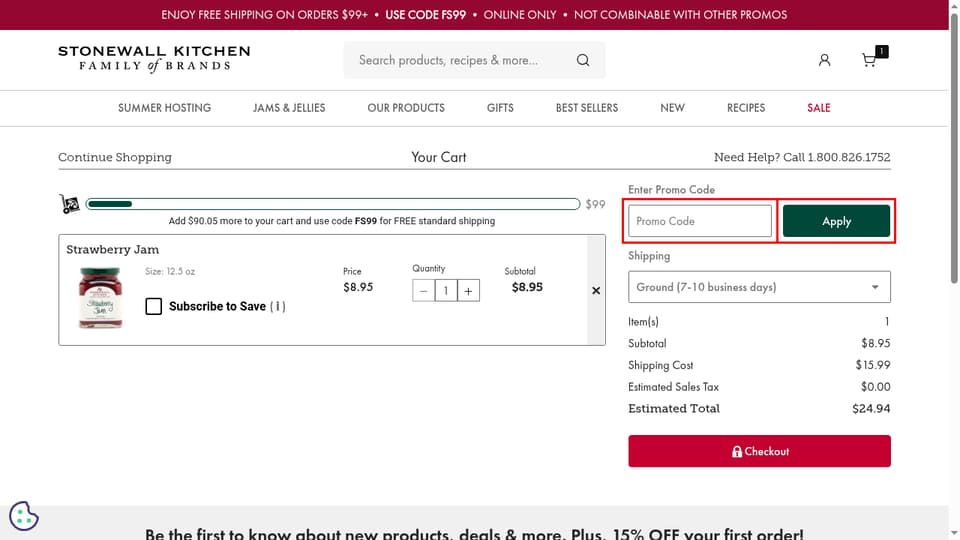The image size is (960, 540).
Task: Increase Strawberry Jam quantity with plus
Action: tap(468, 291)
